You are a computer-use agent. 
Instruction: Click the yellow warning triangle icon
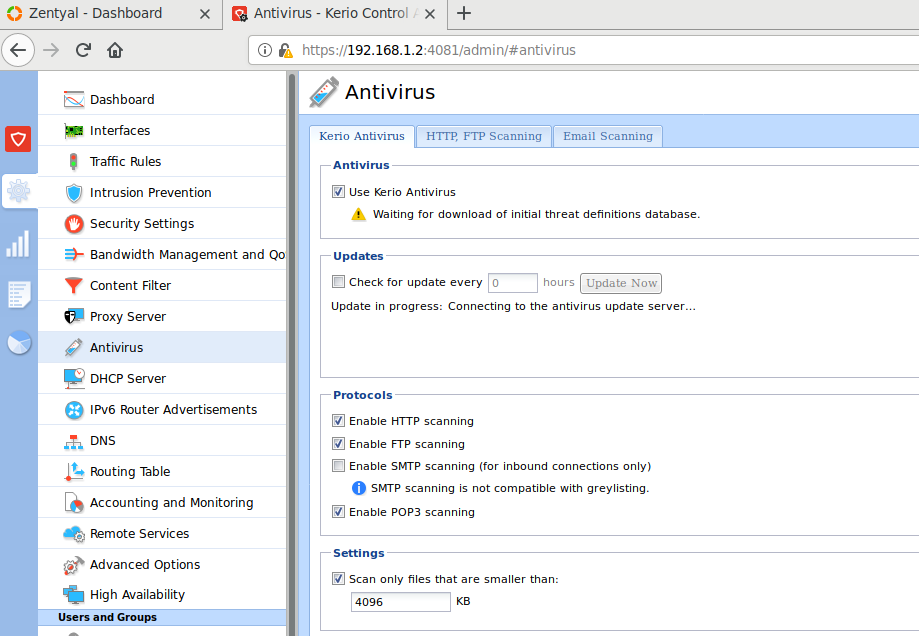pos(358,215)
